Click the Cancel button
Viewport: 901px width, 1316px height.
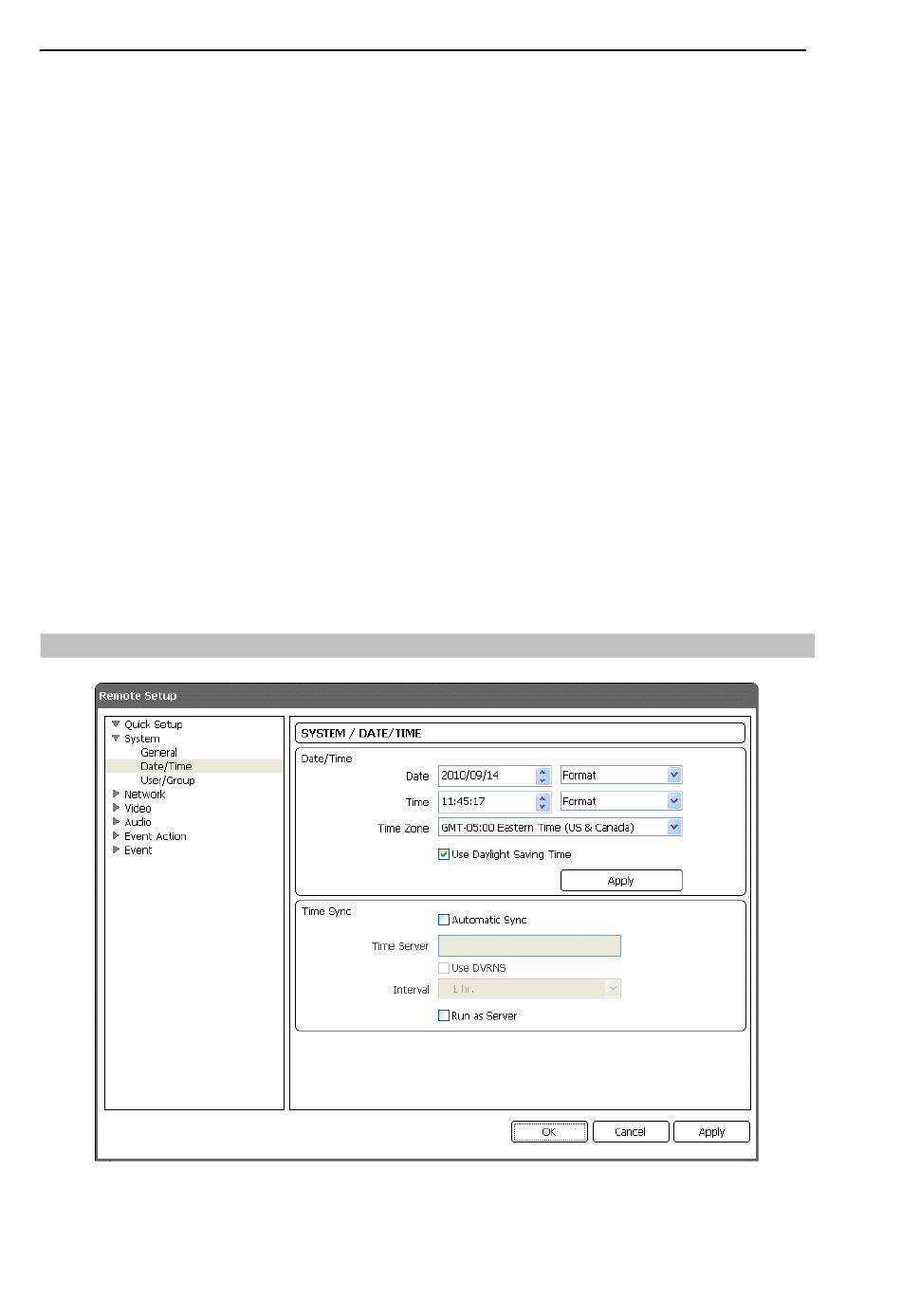pos(631,1132)
